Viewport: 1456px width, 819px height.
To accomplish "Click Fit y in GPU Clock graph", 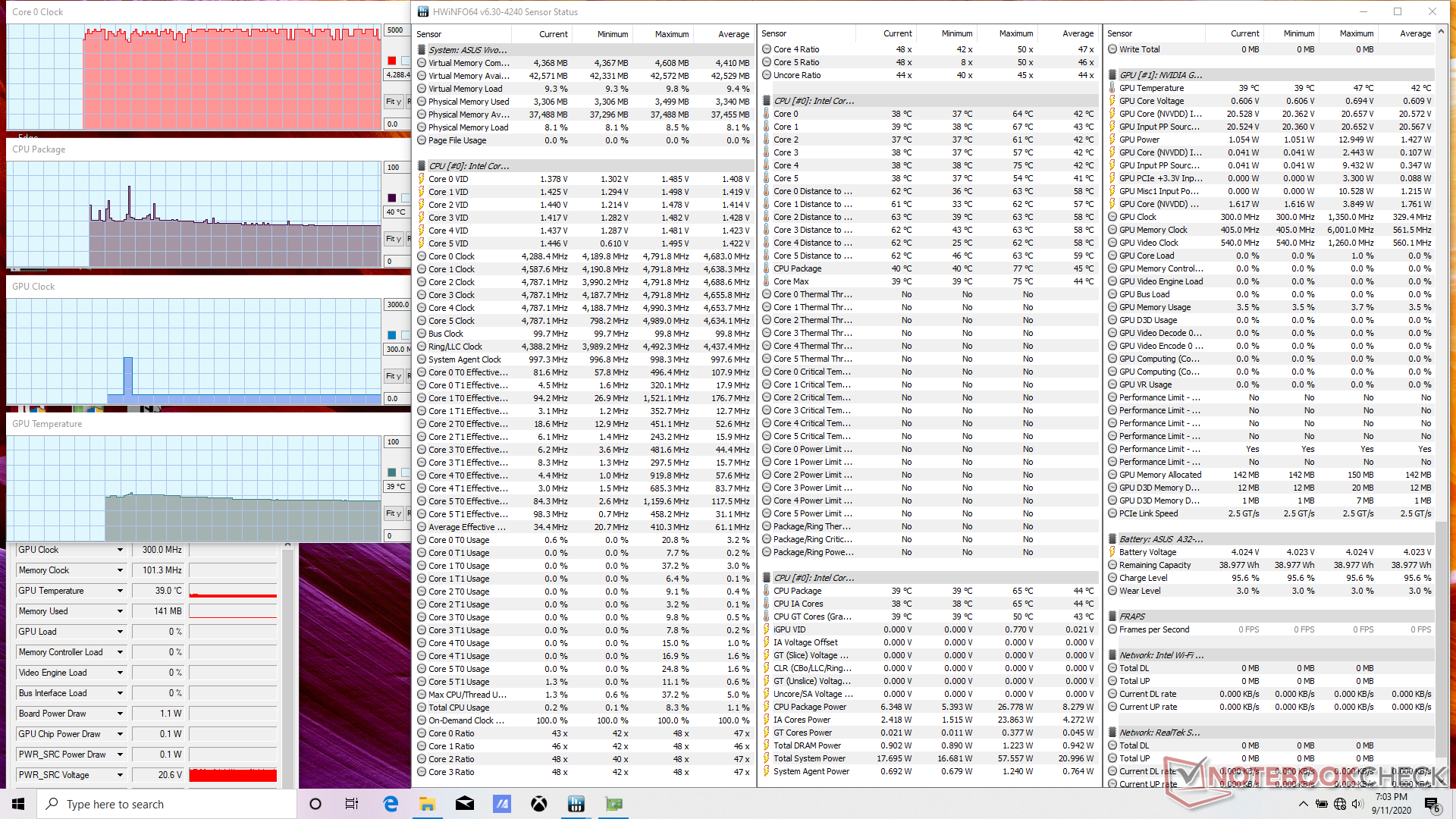I will click(x=394, y=376).
